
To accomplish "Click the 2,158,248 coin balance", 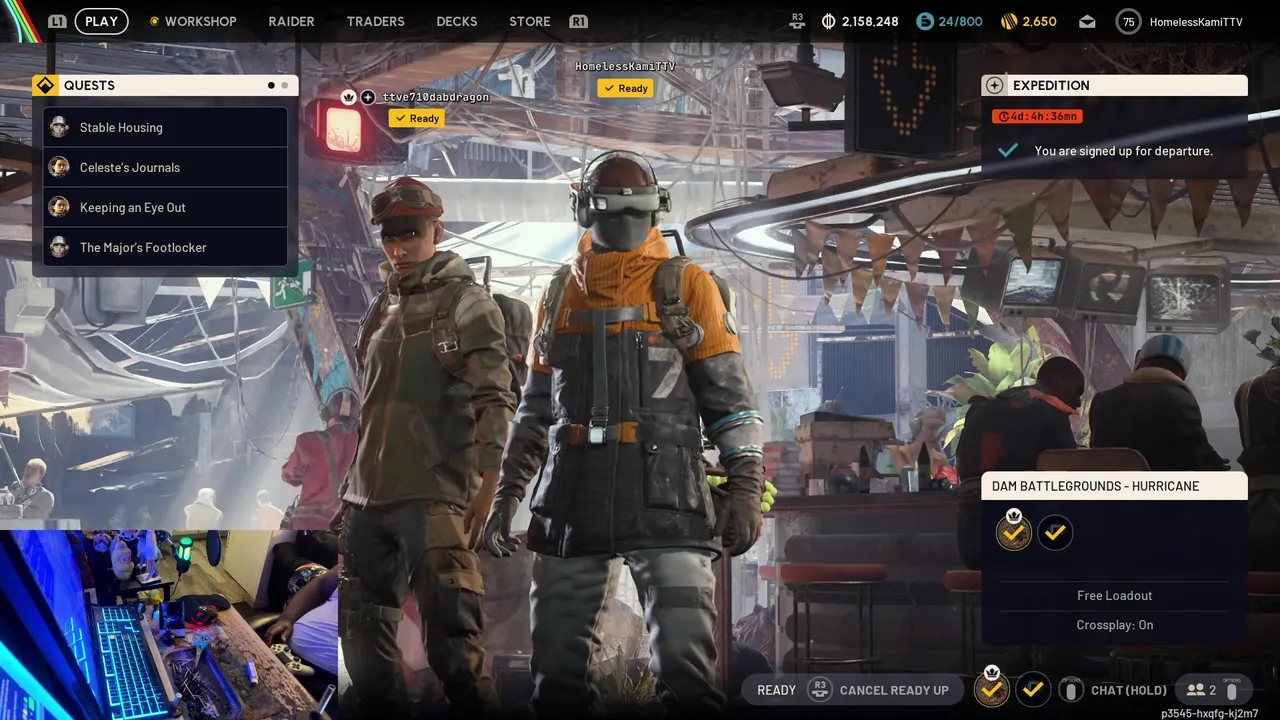I will (870, 21).
